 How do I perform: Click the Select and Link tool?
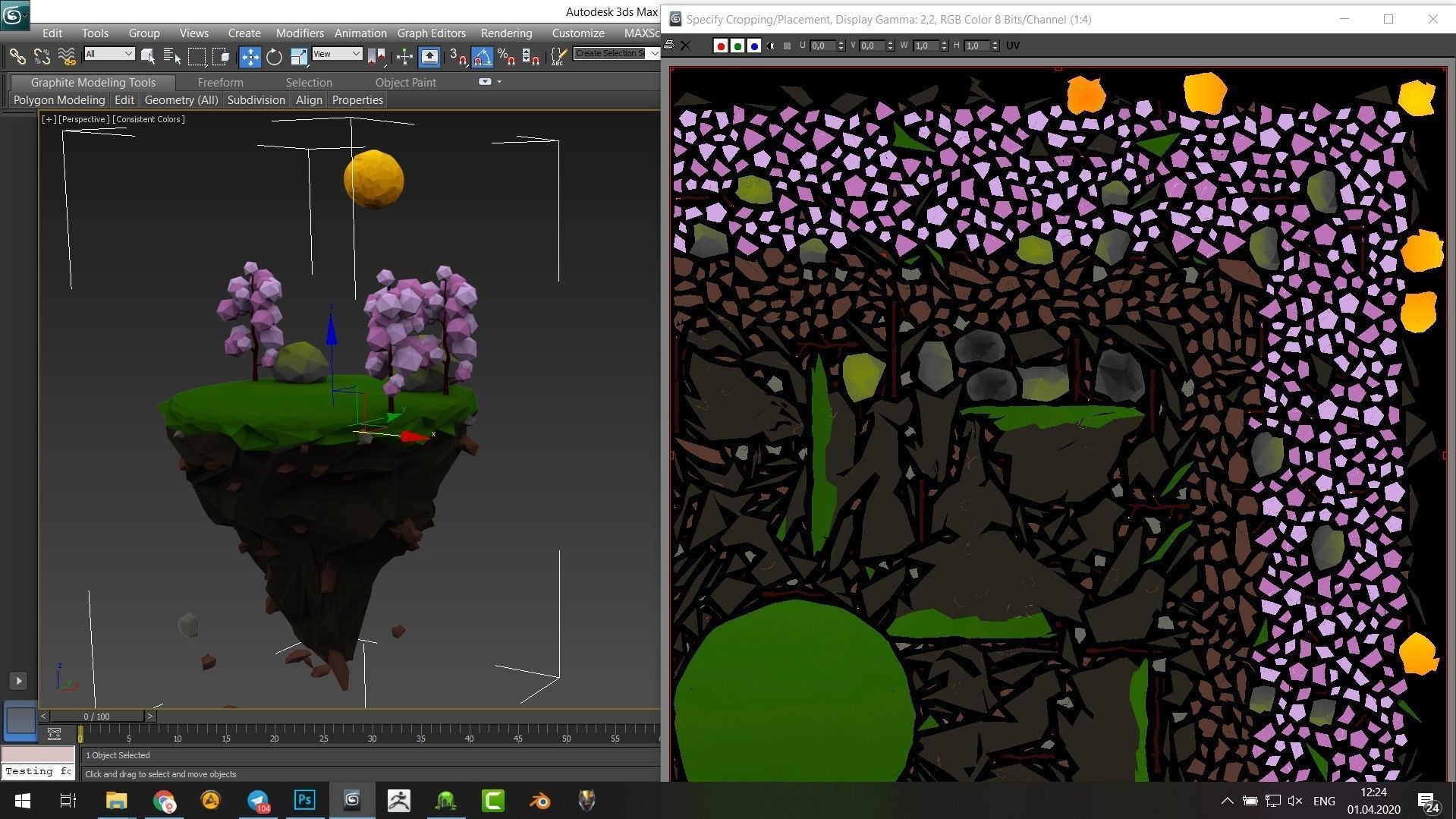point(17,56)
